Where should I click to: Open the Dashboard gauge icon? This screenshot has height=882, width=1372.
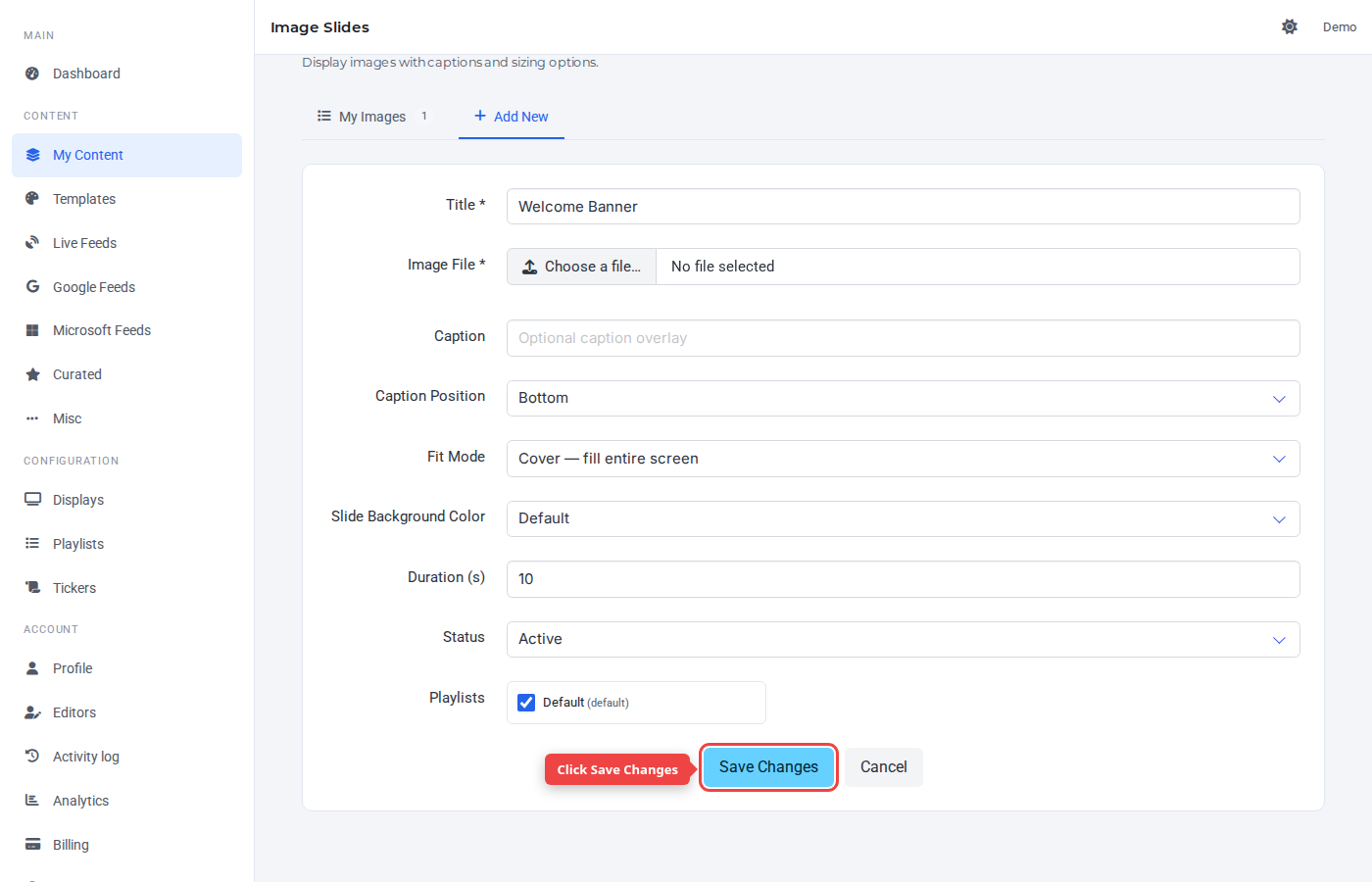click(x=32, y=73)
